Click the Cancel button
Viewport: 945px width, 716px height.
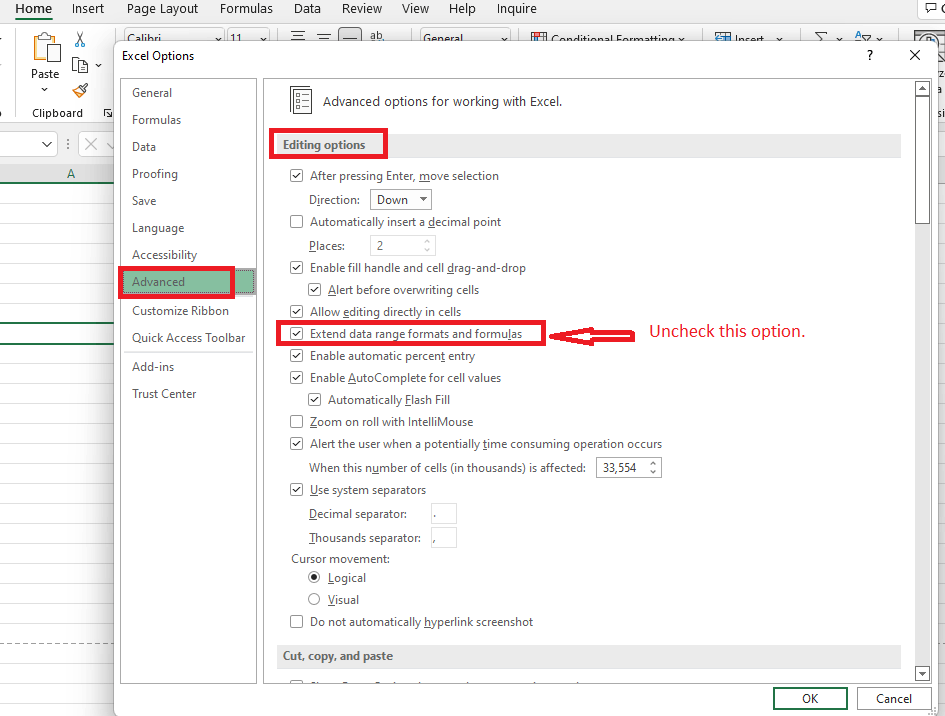893,699
